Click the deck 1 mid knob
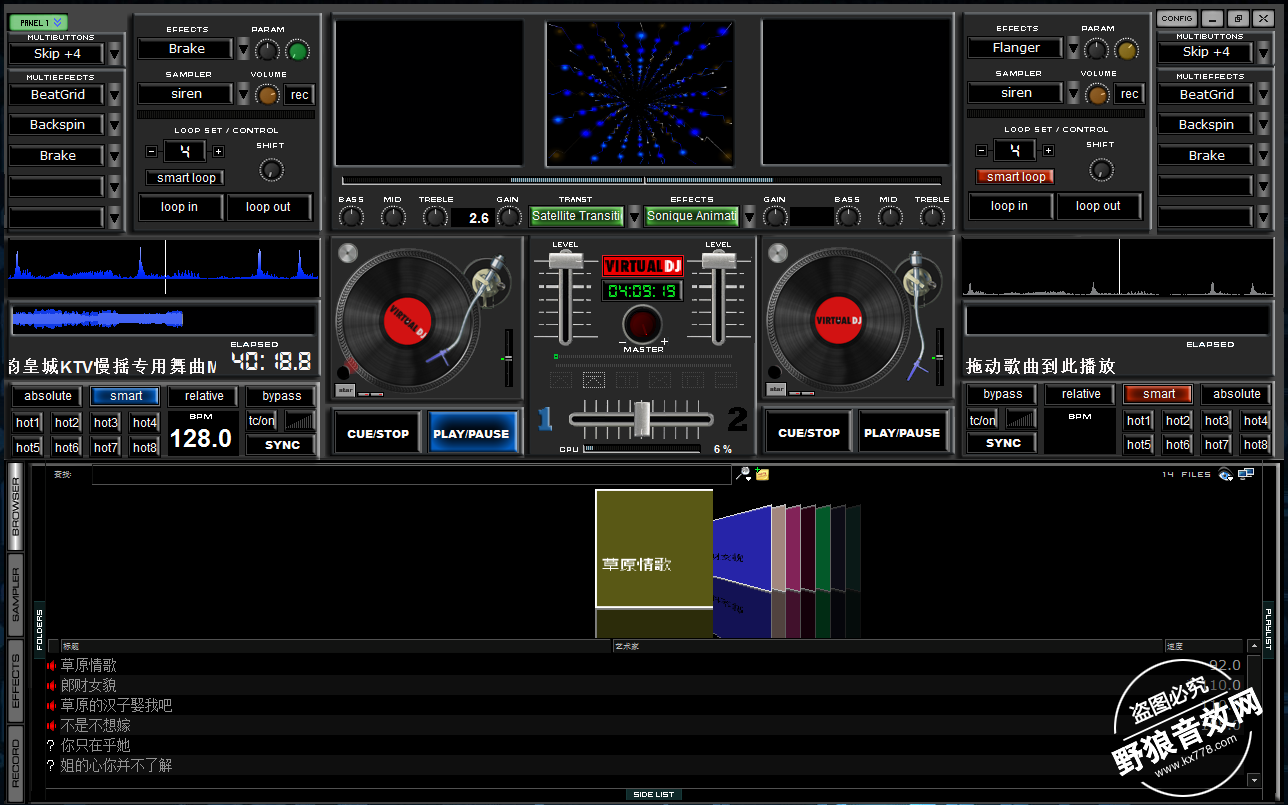Viewport: 1288px width, 805px height. tap(393, 216)
